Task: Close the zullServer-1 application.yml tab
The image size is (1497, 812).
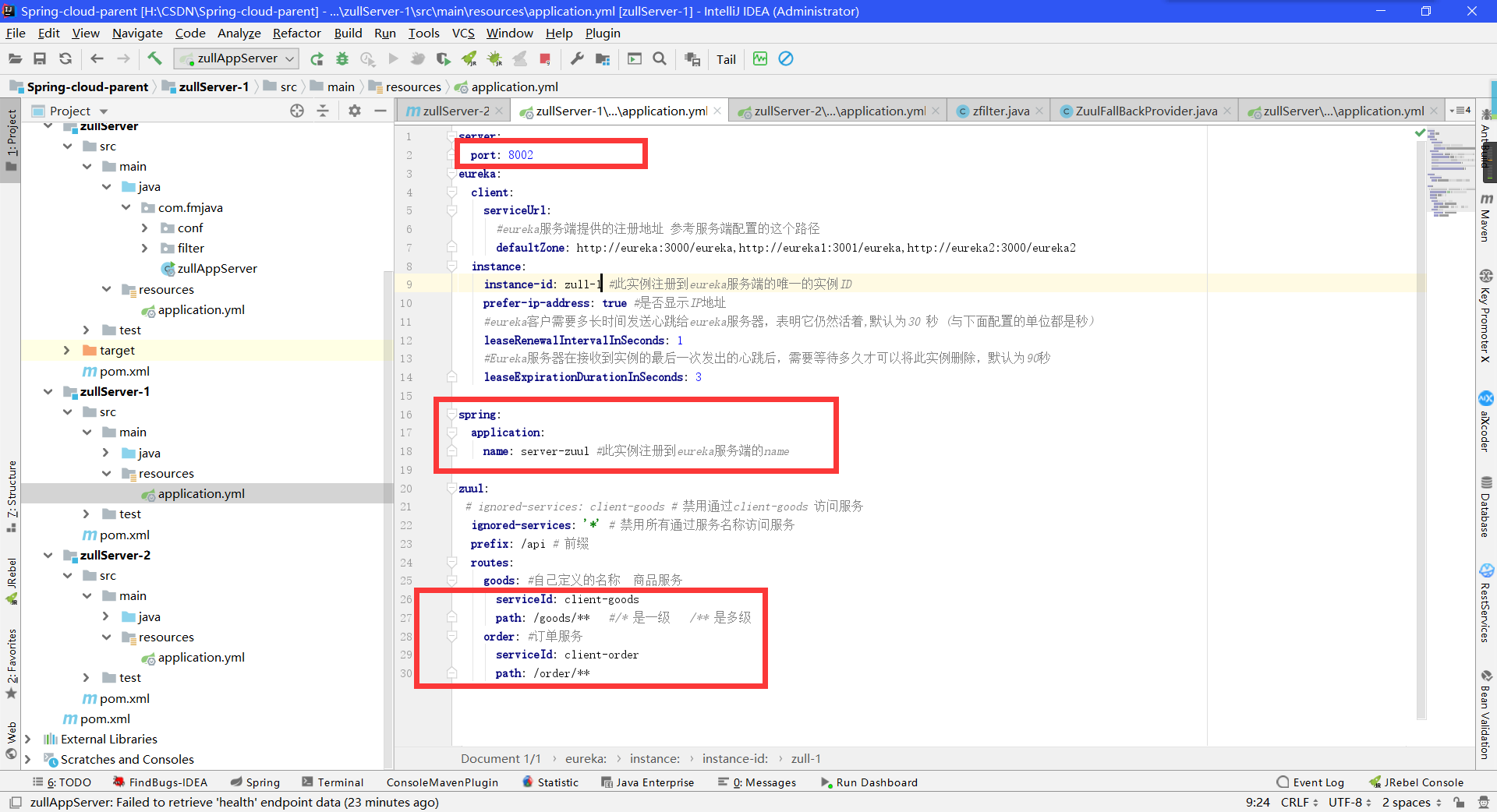Action: tap(718, 111)
